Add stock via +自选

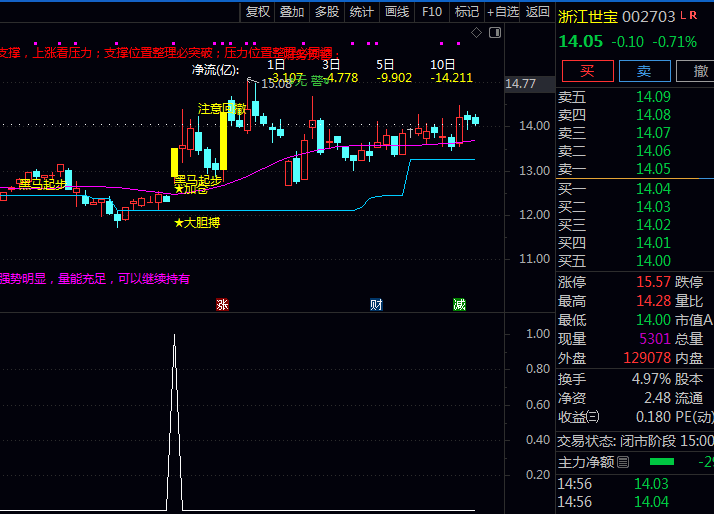(503, 12)
